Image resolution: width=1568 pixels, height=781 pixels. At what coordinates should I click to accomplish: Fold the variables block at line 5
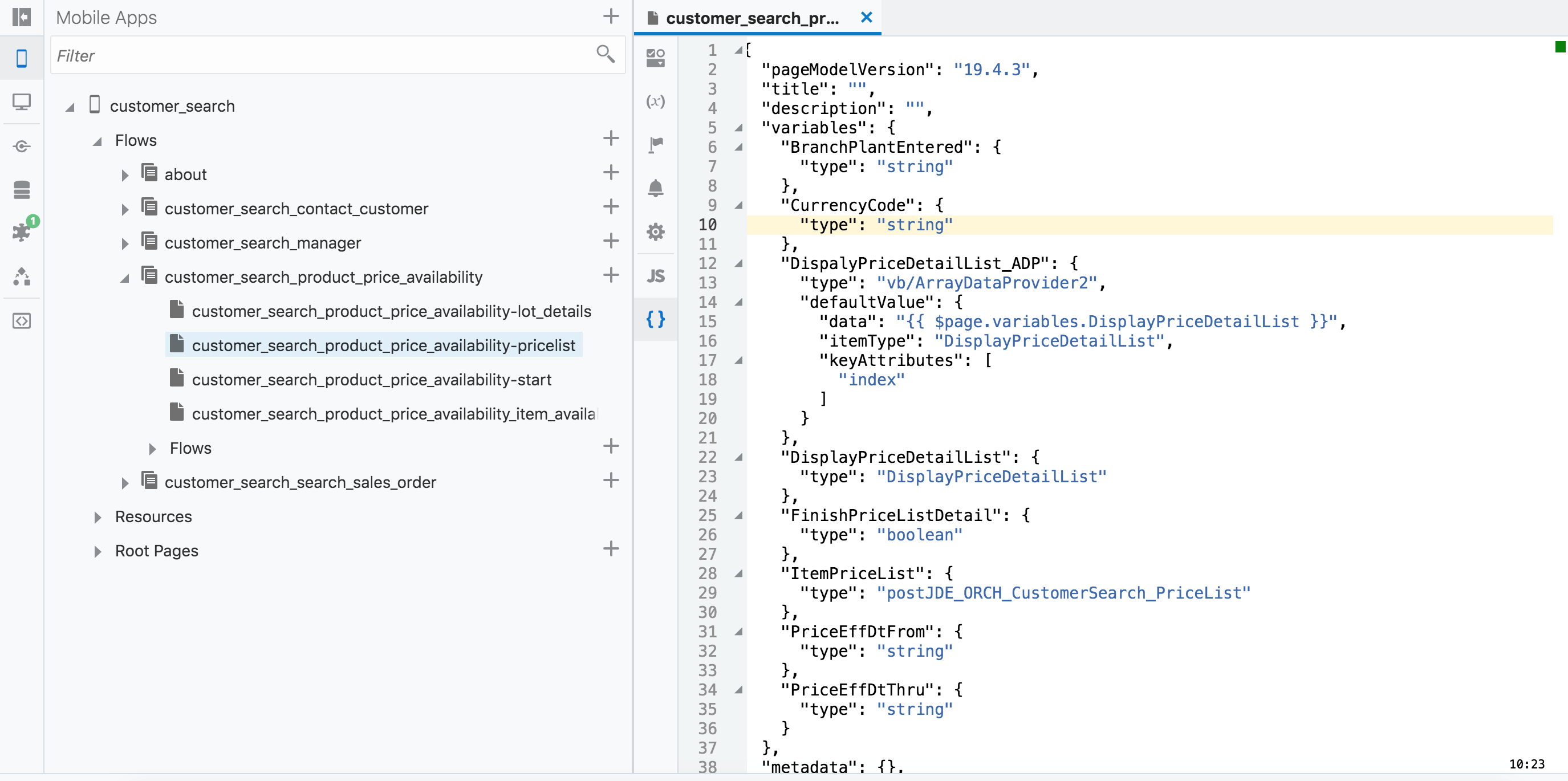pos(738,128)
